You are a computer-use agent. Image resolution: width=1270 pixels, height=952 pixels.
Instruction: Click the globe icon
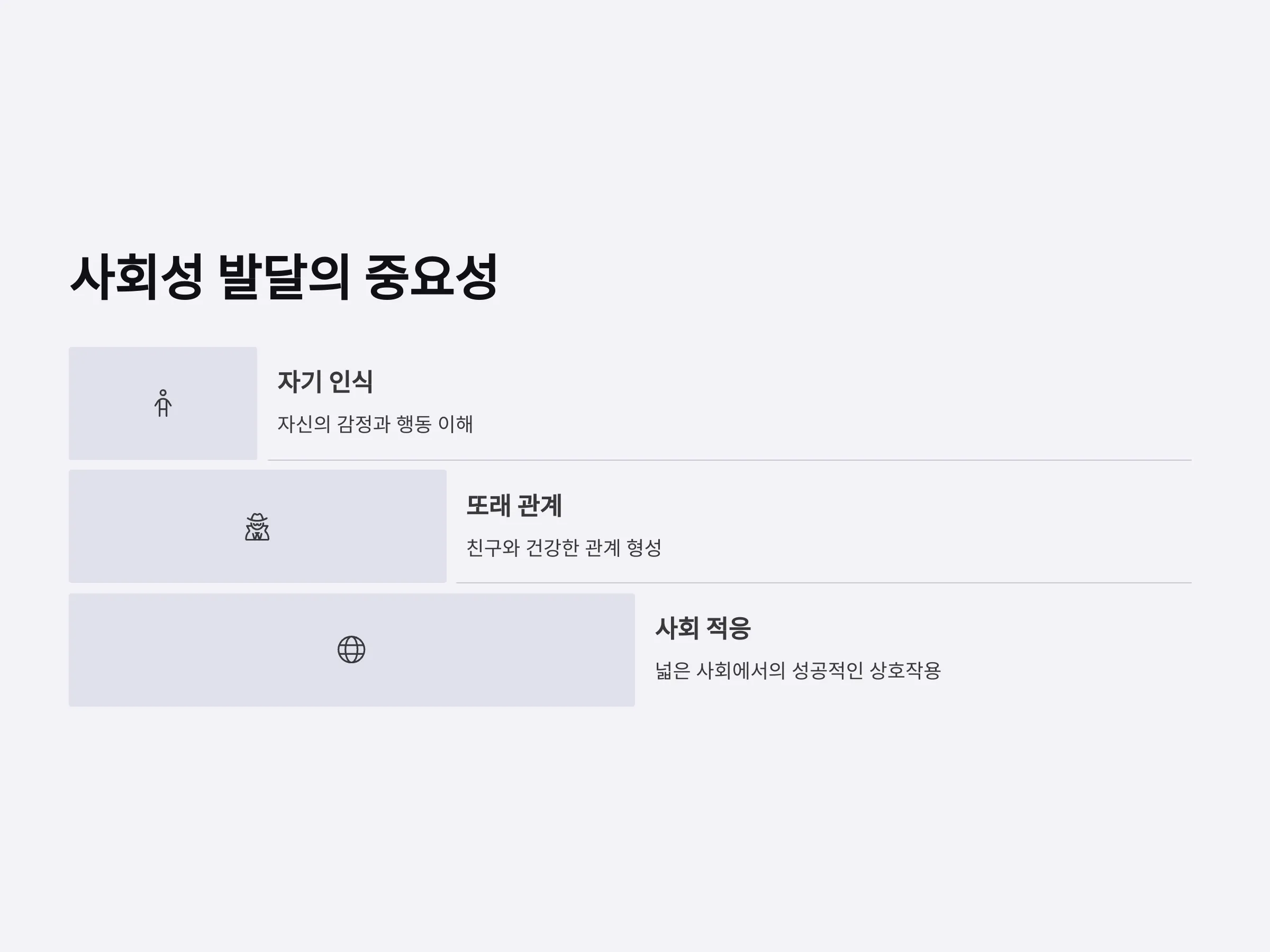[351, 649]
